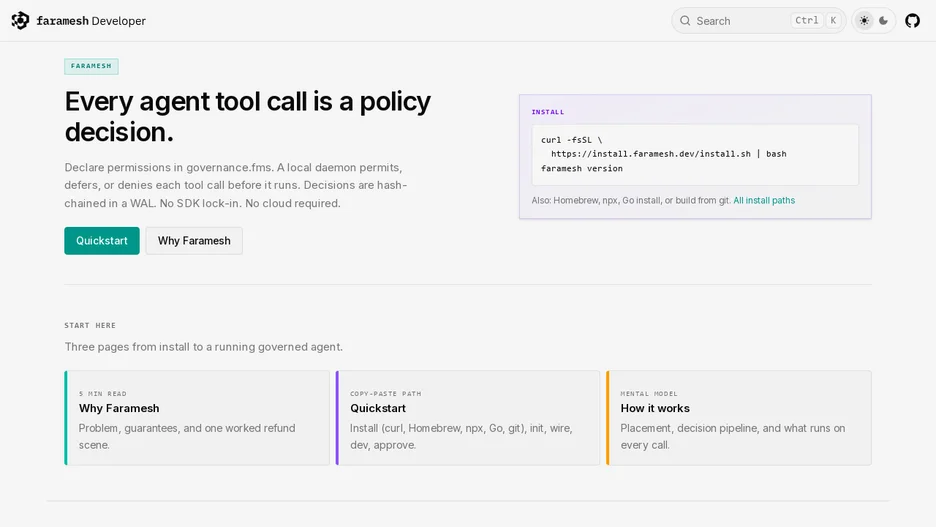The height and width of the screenshot is (527, 936).
Task: Click the FARAMESH badge label
Action: point(91,66)
